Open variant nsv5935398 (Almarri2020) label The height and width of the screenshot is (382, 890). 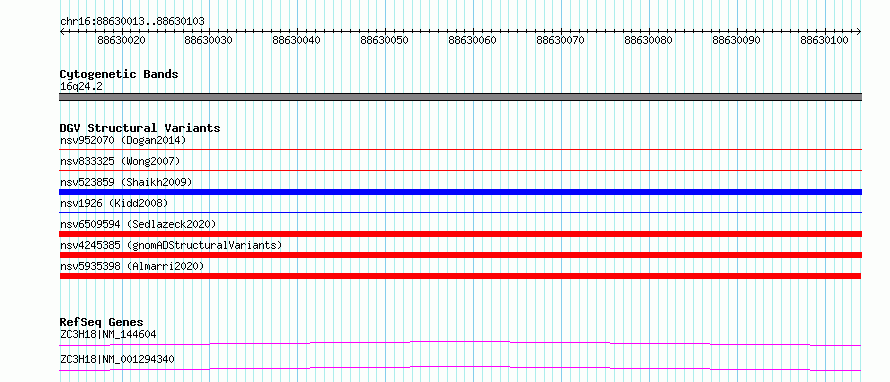point(132,266)
